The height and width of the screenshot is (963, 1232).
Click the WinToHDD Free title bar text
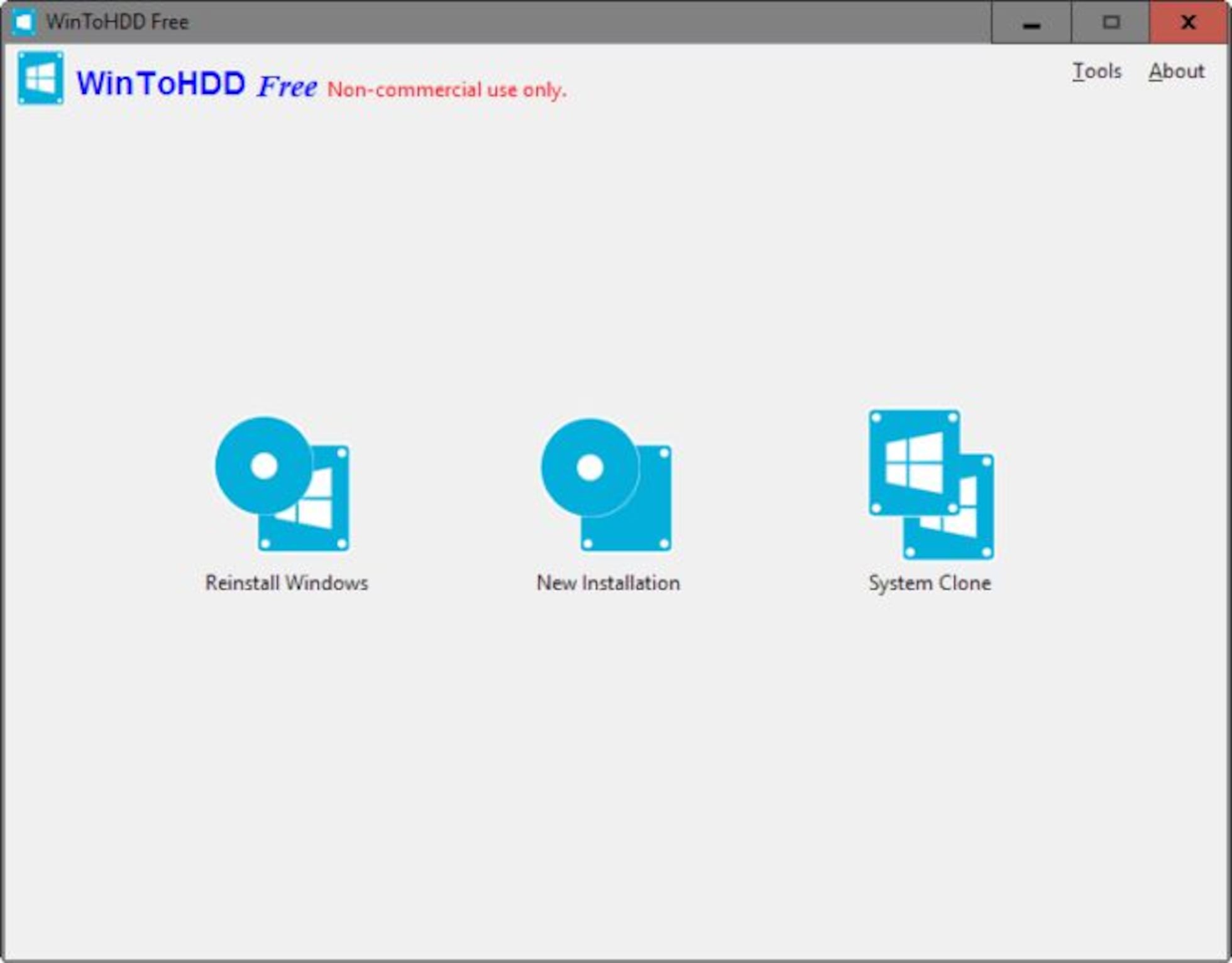coord(118,22)
